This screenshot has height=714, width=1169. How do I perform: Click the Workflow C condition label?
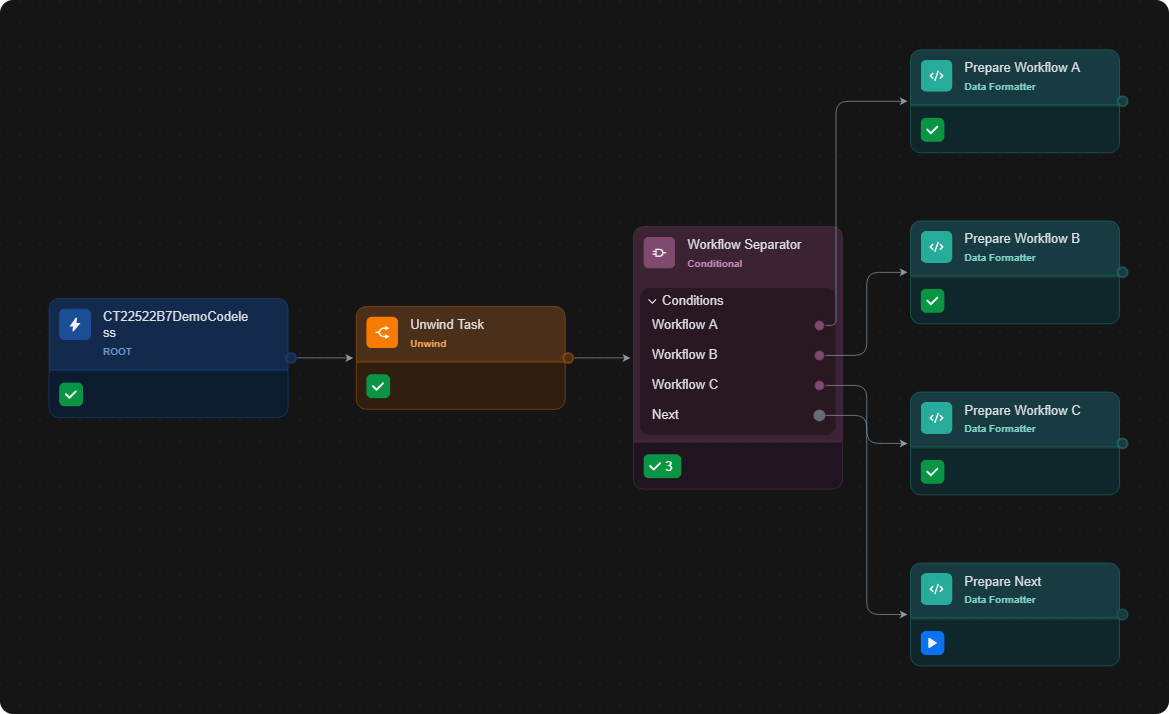click(x=684, y=385)
